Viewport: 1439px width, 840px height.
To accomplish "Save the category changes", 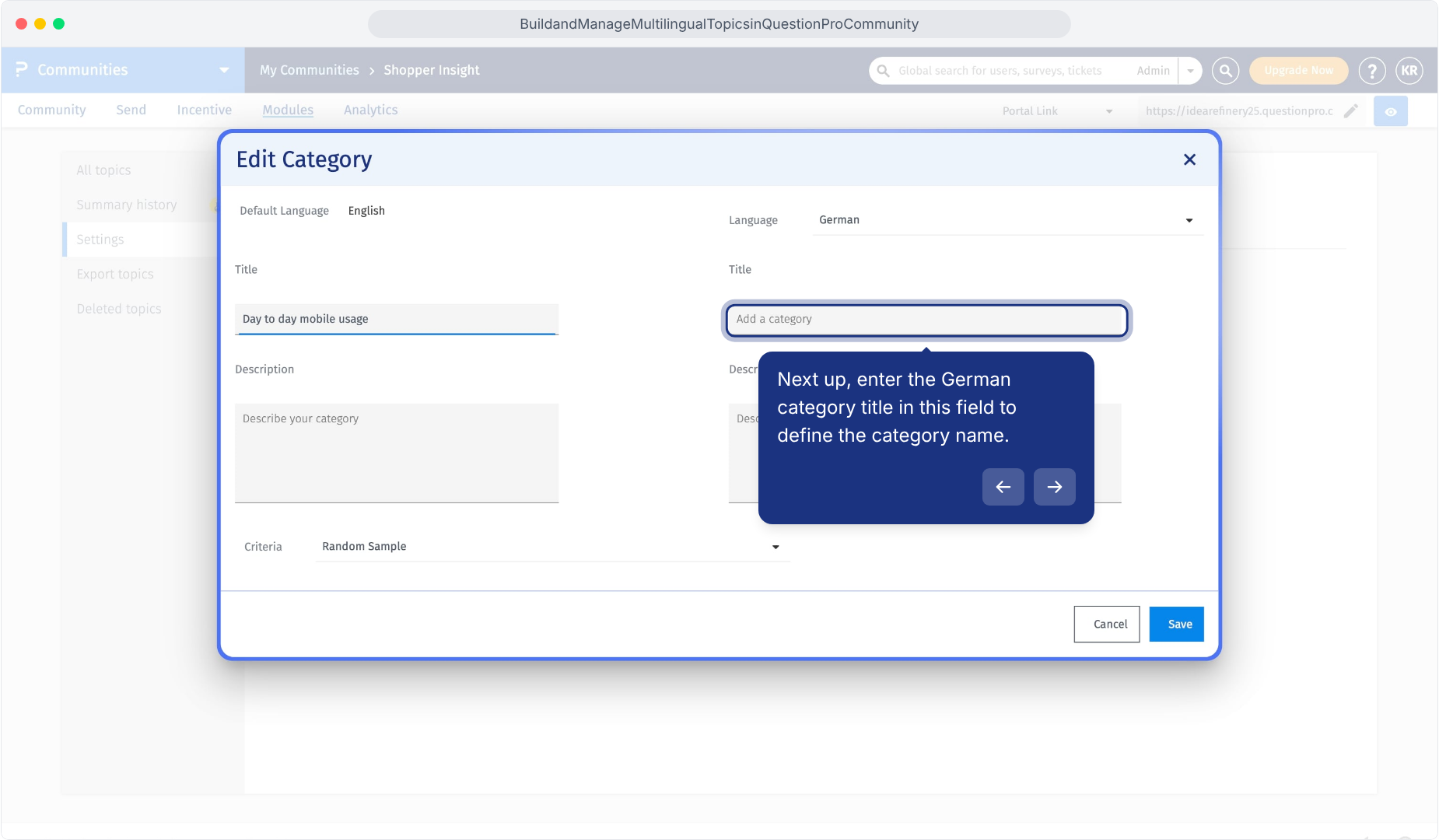I will coord(1177,625).
